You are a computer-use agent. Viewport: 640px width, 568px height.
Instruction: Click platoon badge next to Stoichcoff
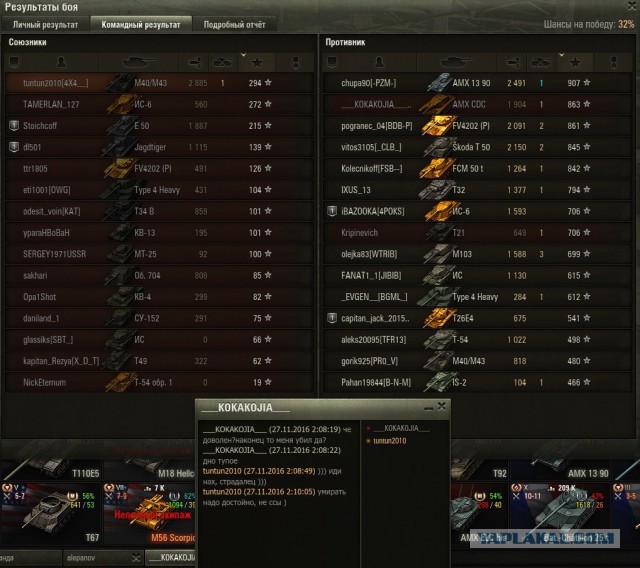14,126
